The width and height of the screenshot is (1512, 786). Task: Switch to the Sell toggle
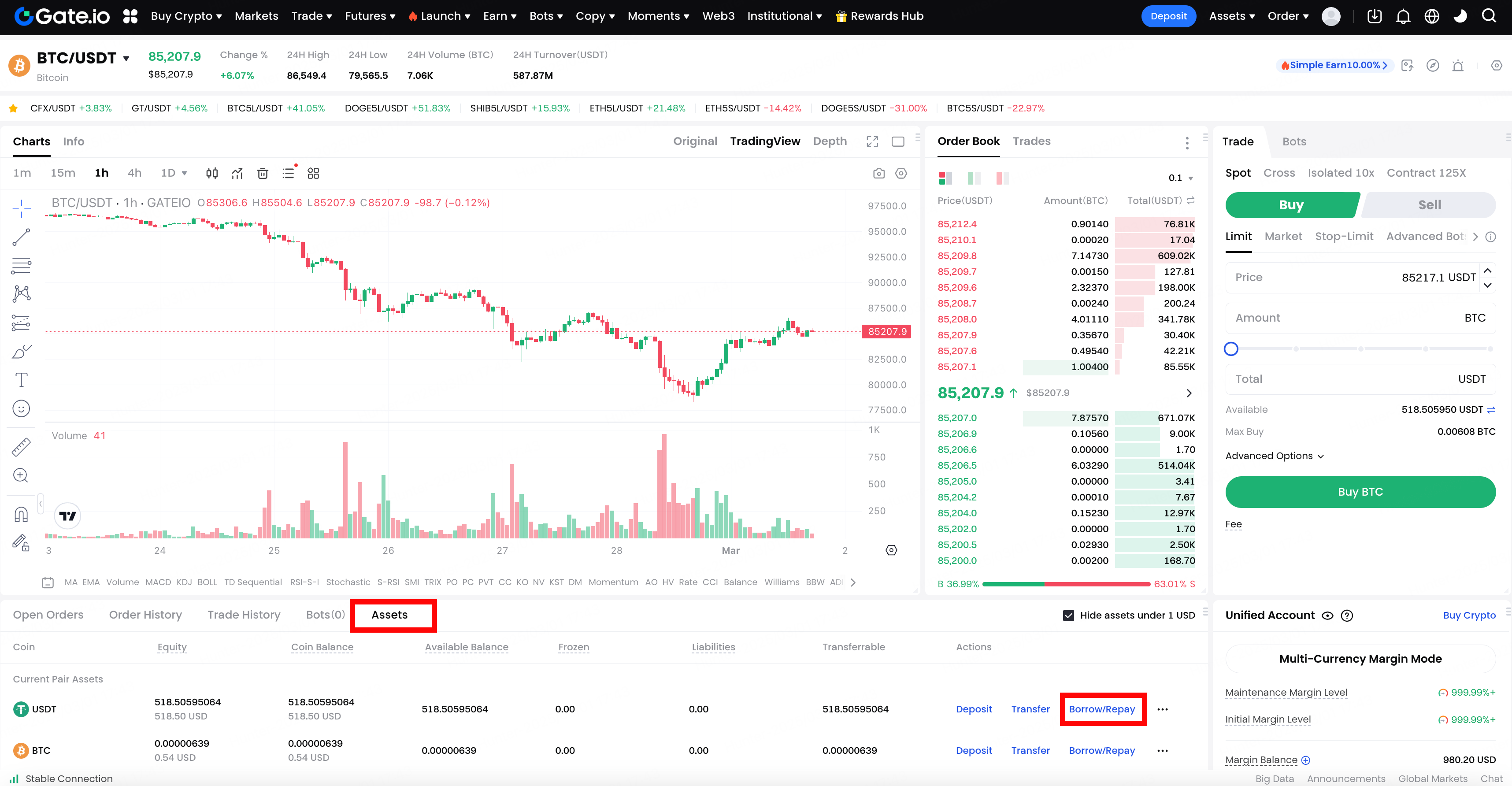[1429, 205]
